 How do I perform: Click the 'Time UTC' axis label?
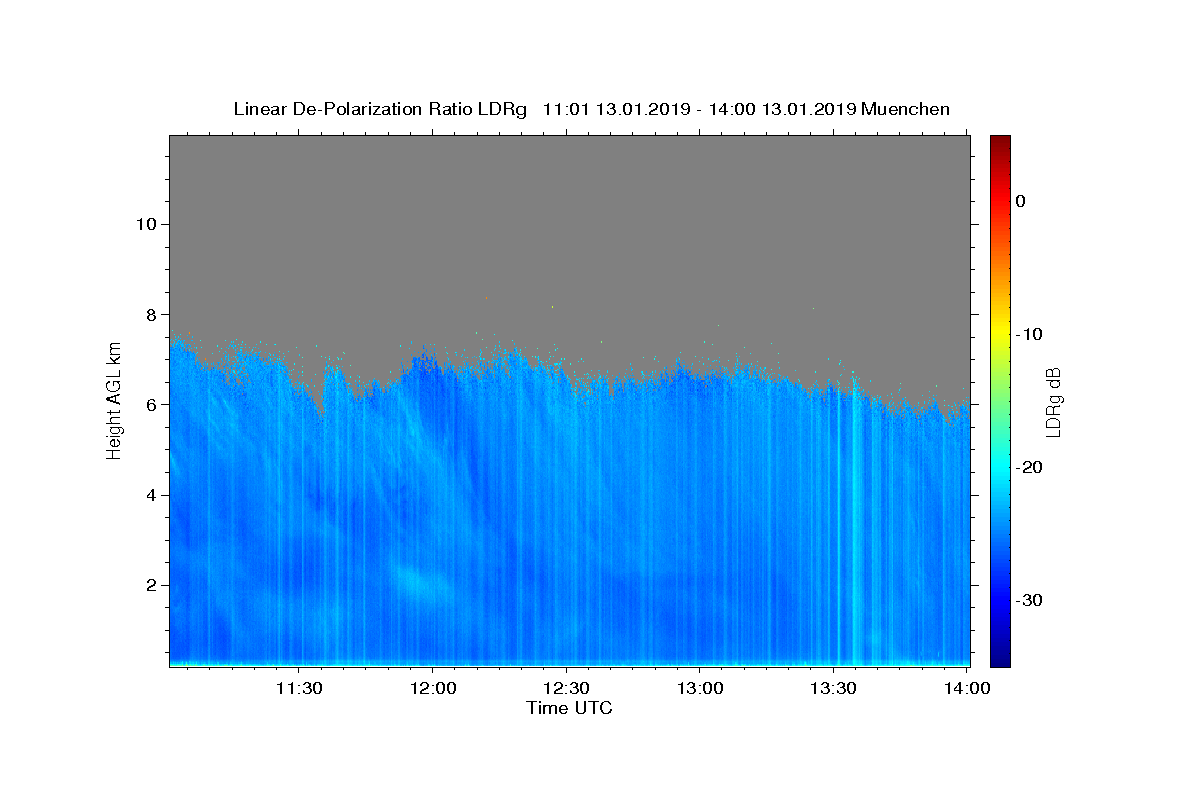pos(569,708)
